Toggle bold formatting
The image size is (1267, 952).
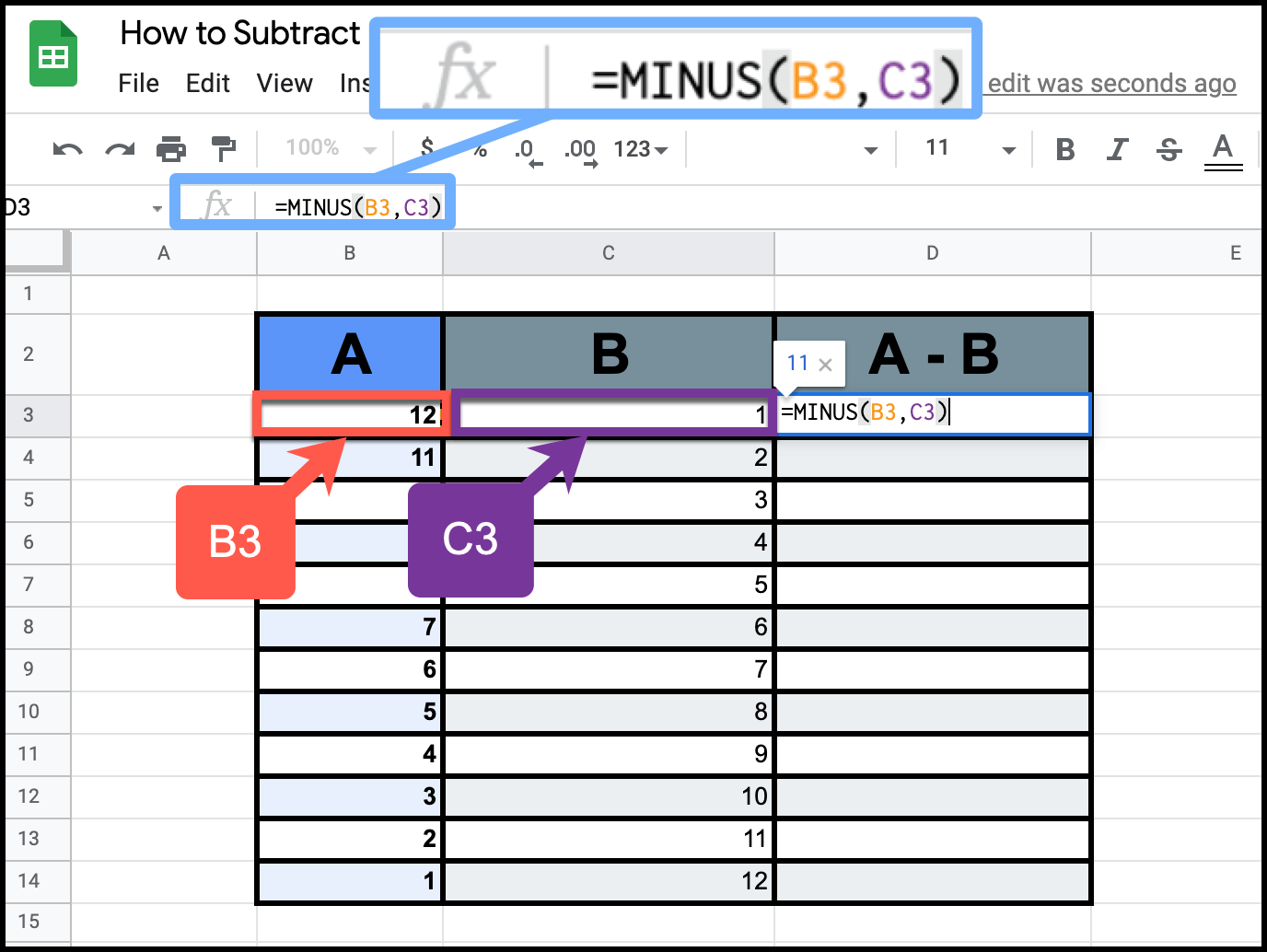(1064, 148)
